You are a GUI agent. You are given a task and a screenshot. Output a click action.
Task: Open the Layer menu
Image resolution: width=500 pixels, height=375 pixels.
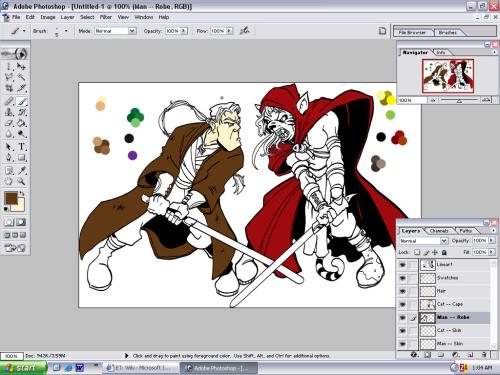pos(67,17)
